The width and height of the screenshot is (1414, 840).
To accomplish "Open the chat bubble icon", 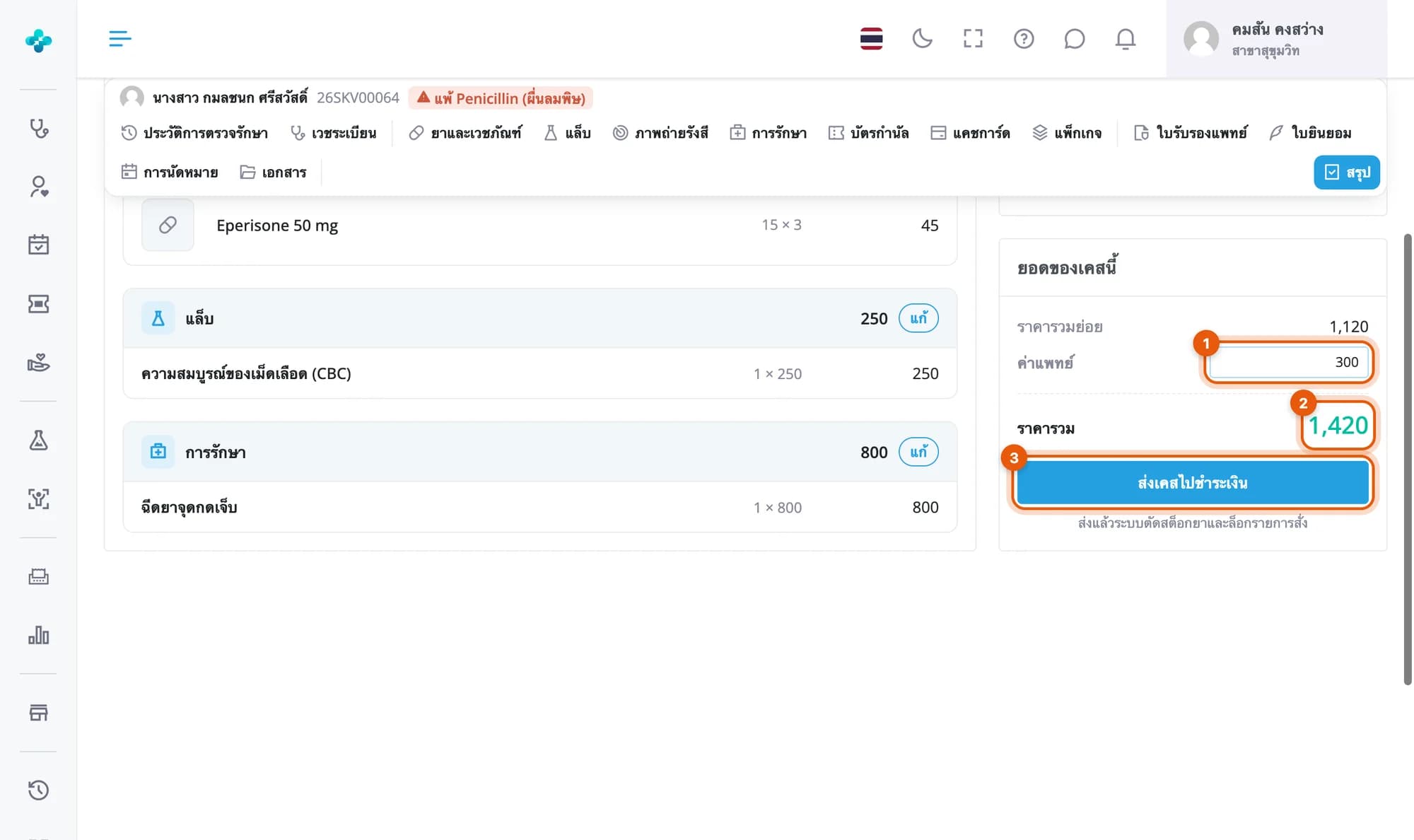I will 1075,38.
